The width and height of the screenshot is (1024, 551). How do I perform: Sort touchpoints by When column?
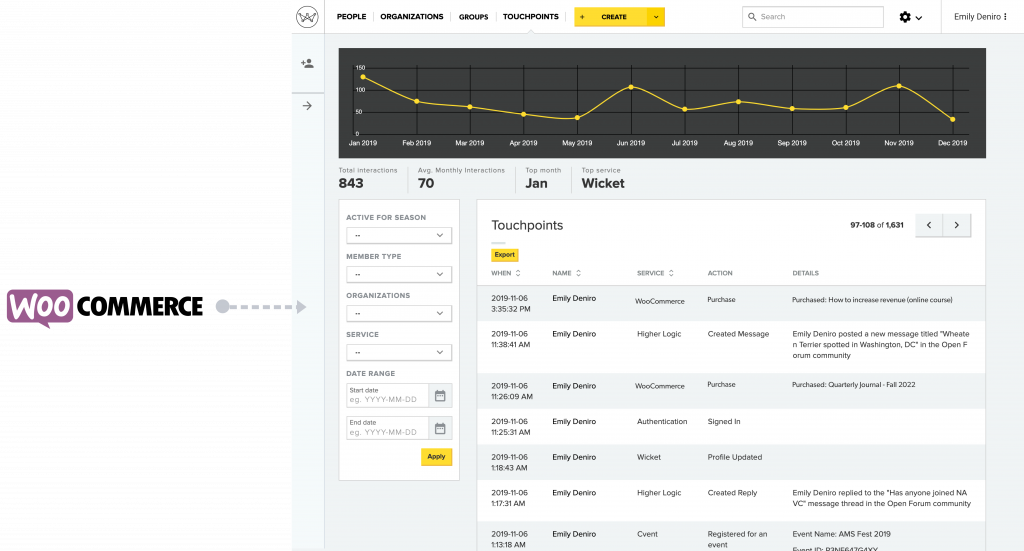[x=506, y=273]
